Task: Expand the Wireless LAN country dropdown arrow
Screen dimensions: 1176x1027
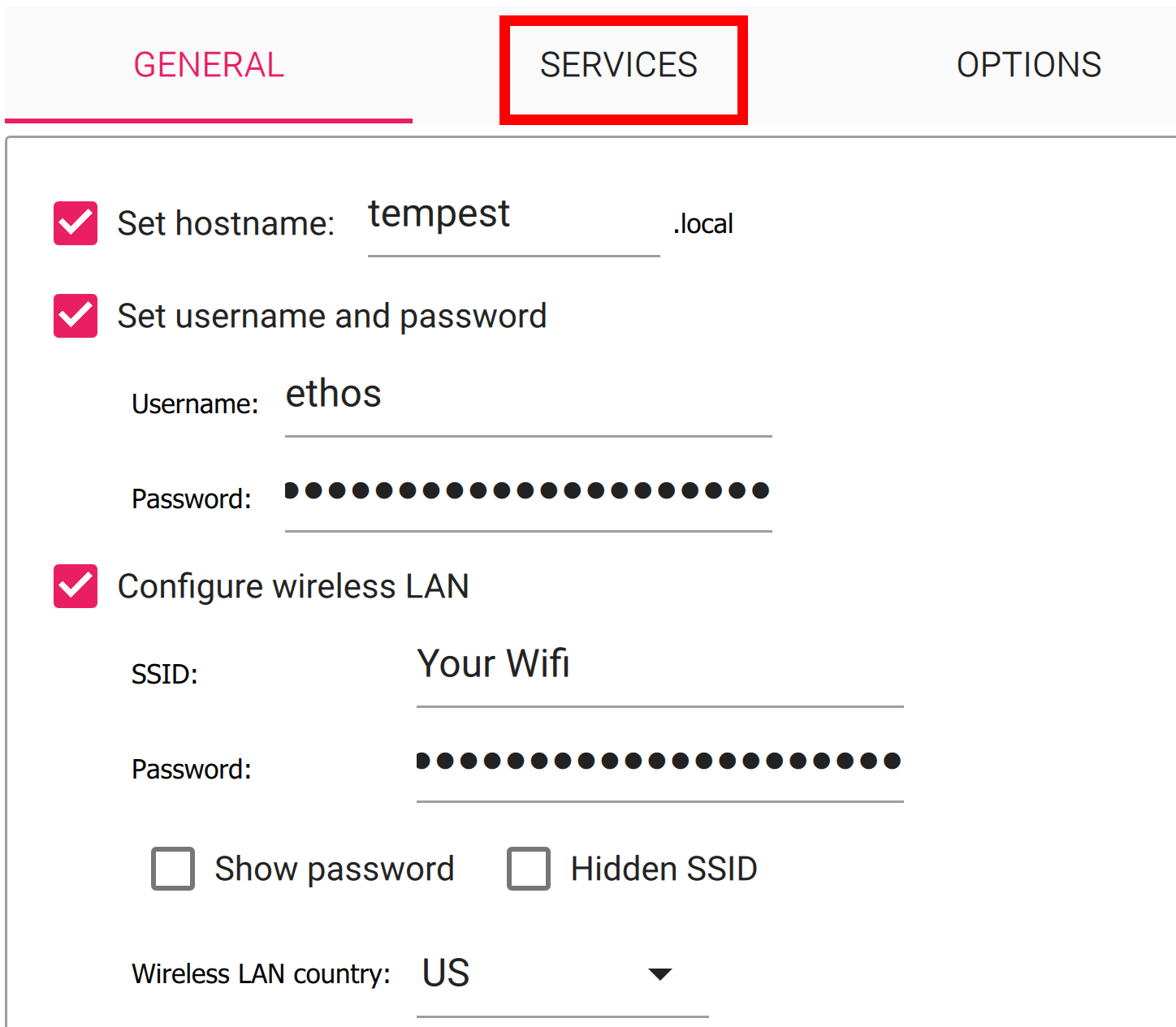Action: [x=660, y=973]
